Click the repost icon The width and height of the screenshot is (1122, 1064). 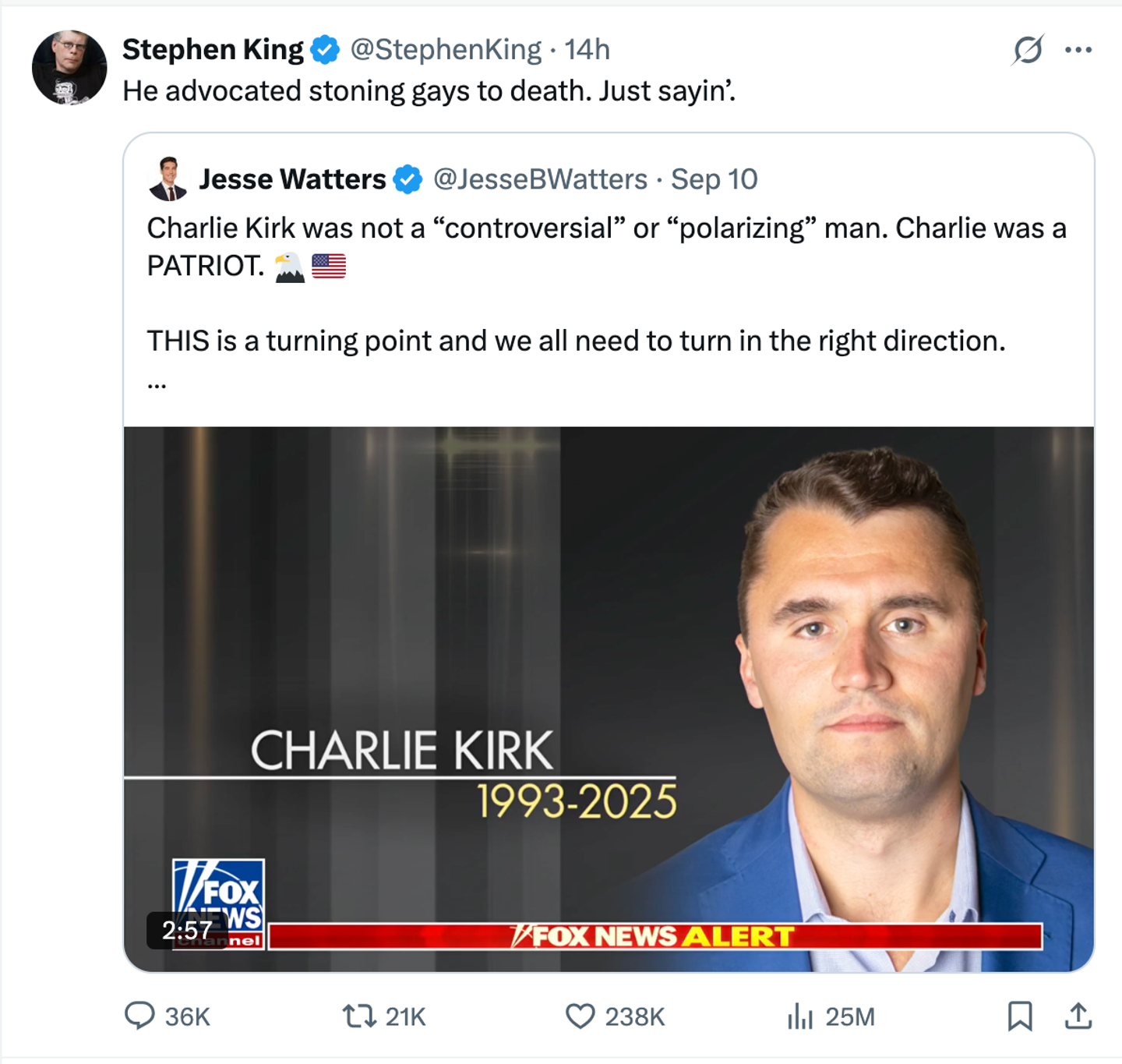[x=362, y=1016]
